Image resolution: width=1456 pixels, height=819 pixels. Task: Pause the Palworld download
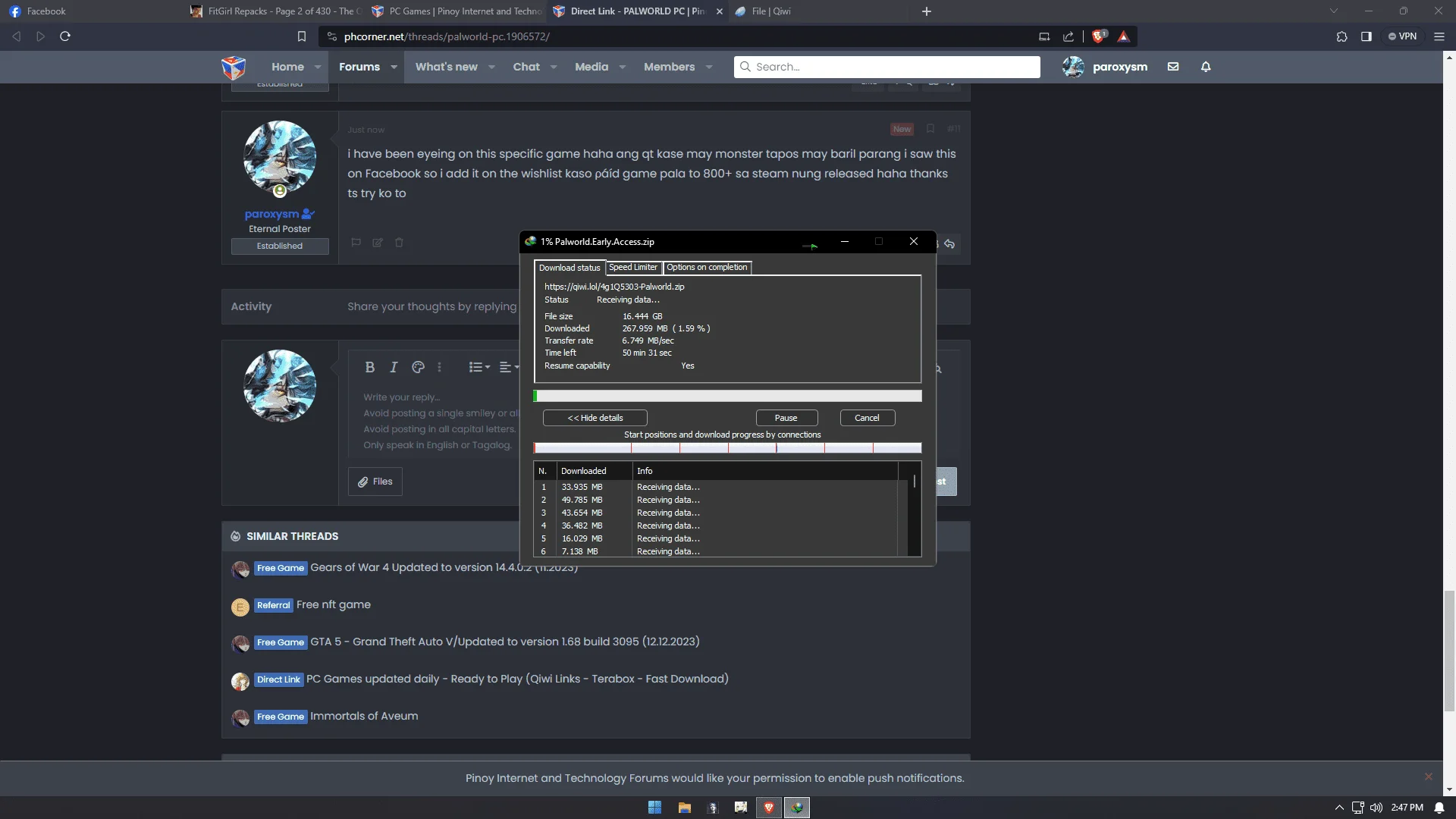[x=786, y=418]
